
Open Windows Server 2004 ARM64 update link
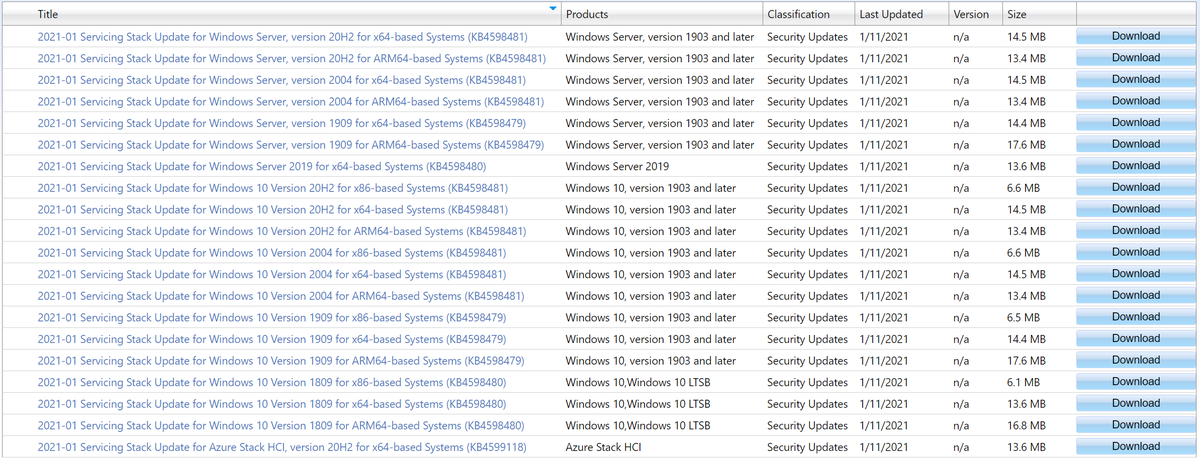coord(291,102)
